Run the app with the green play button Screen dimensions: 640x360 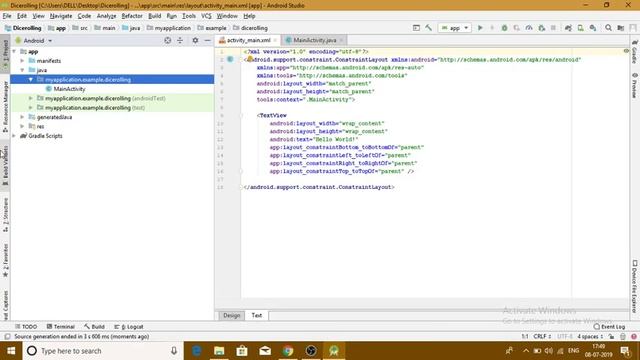[x=480, y=28]
